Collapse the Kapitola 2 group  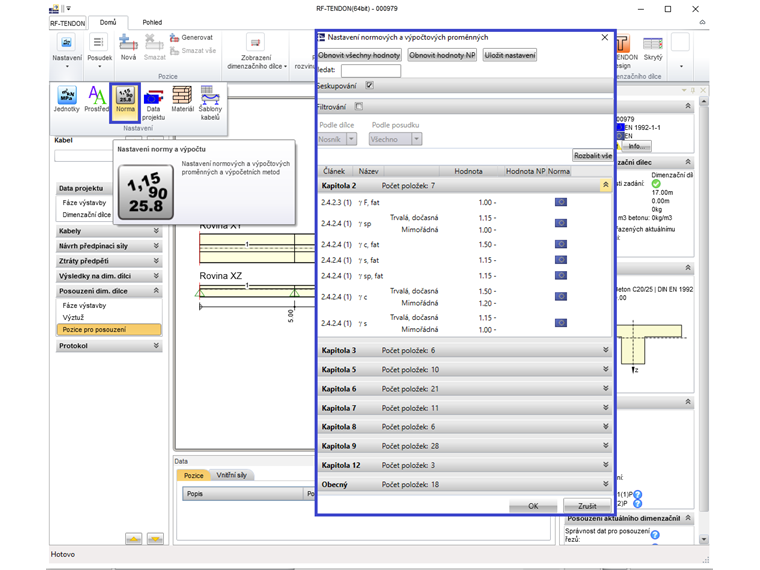click(605, 185)
